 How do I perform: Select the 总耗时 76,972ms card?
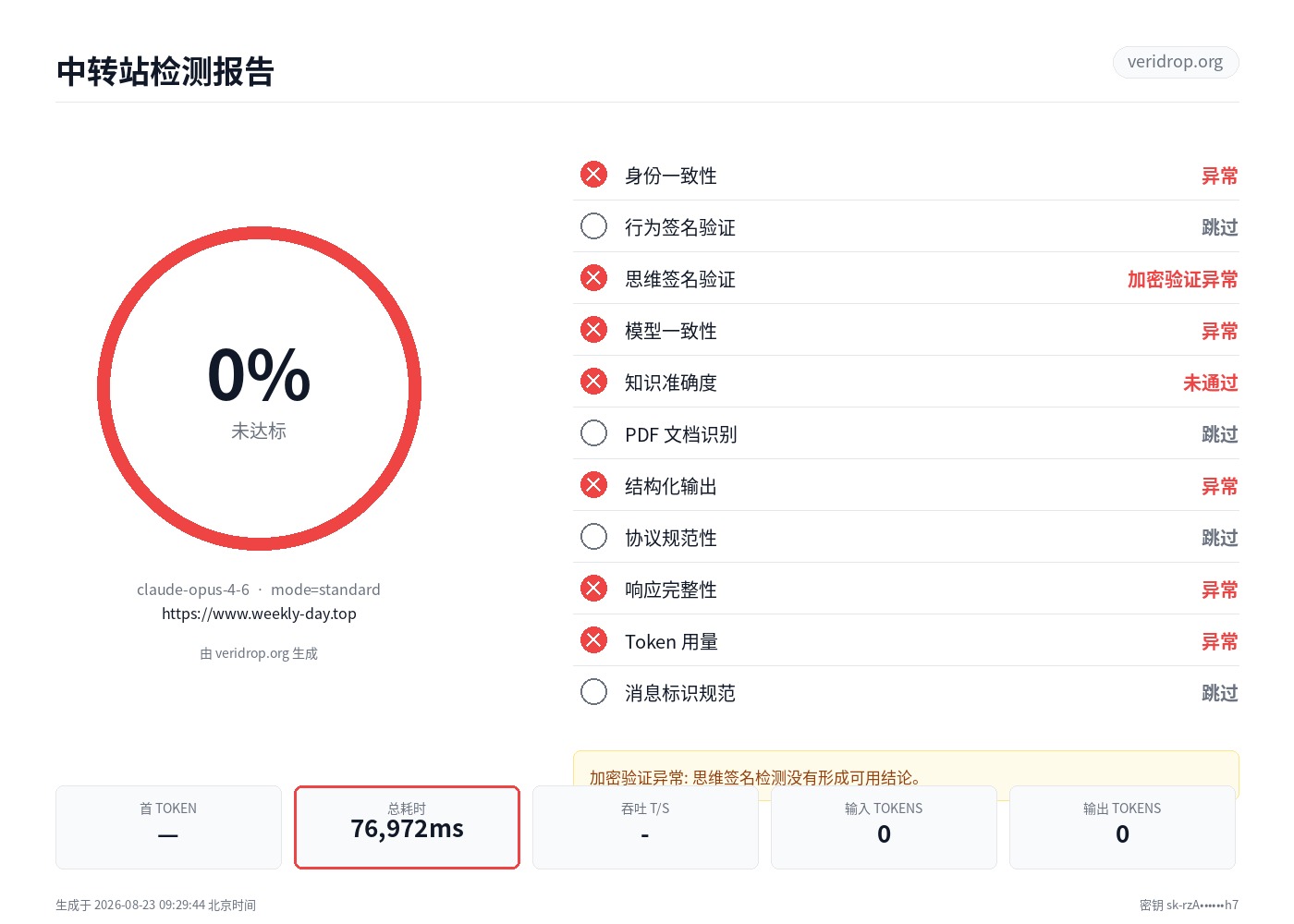point(407,827)
